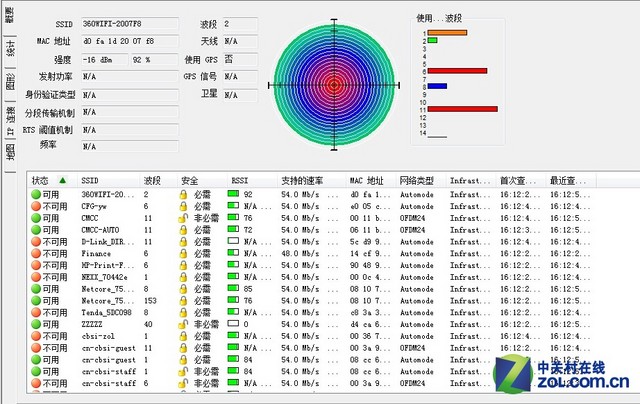
Task: Click channel value 153 in Netcore row
Action: click(x=150, y=301)
